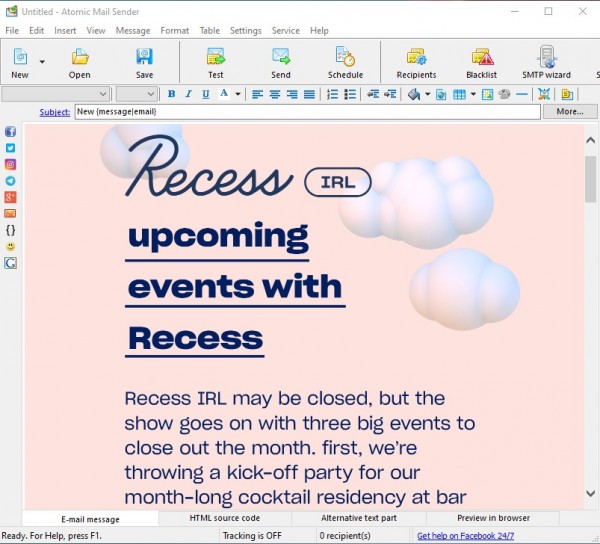Open the New button dropdown arrow
Image resolution: width=600 pixels, height=544 pixels.
click(42, 62)
